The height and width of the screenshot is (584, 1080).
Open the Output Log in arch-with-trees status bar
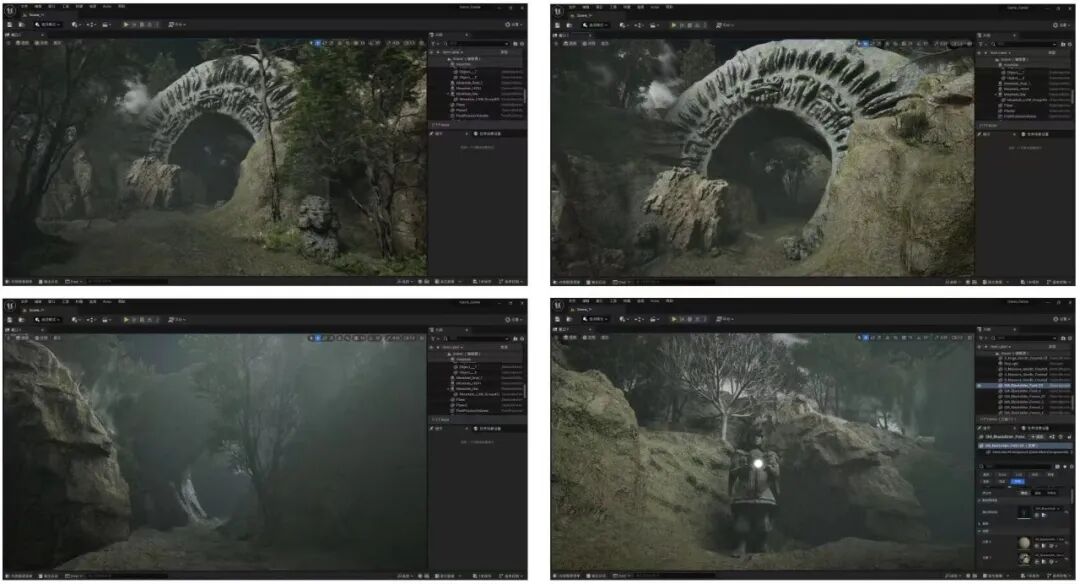[48, 282]
